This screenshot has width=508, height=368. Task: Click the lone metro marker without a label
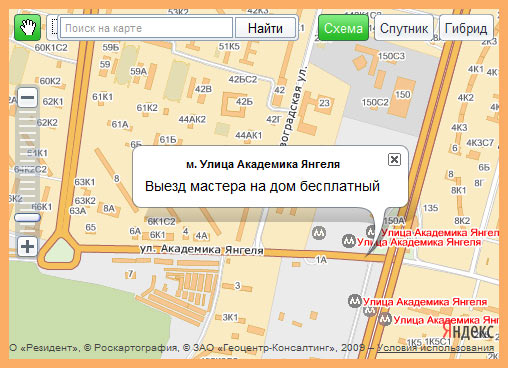(319, 232)
